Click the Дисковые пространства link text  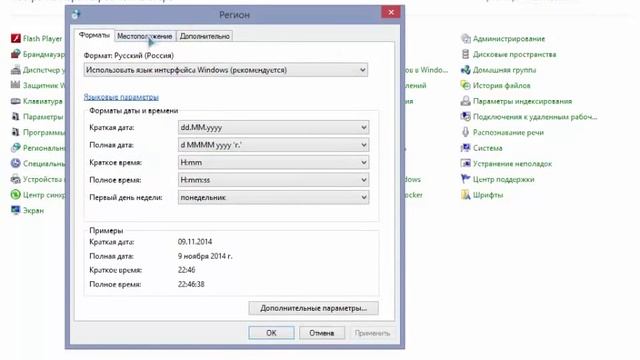click(x=515, y=54)
